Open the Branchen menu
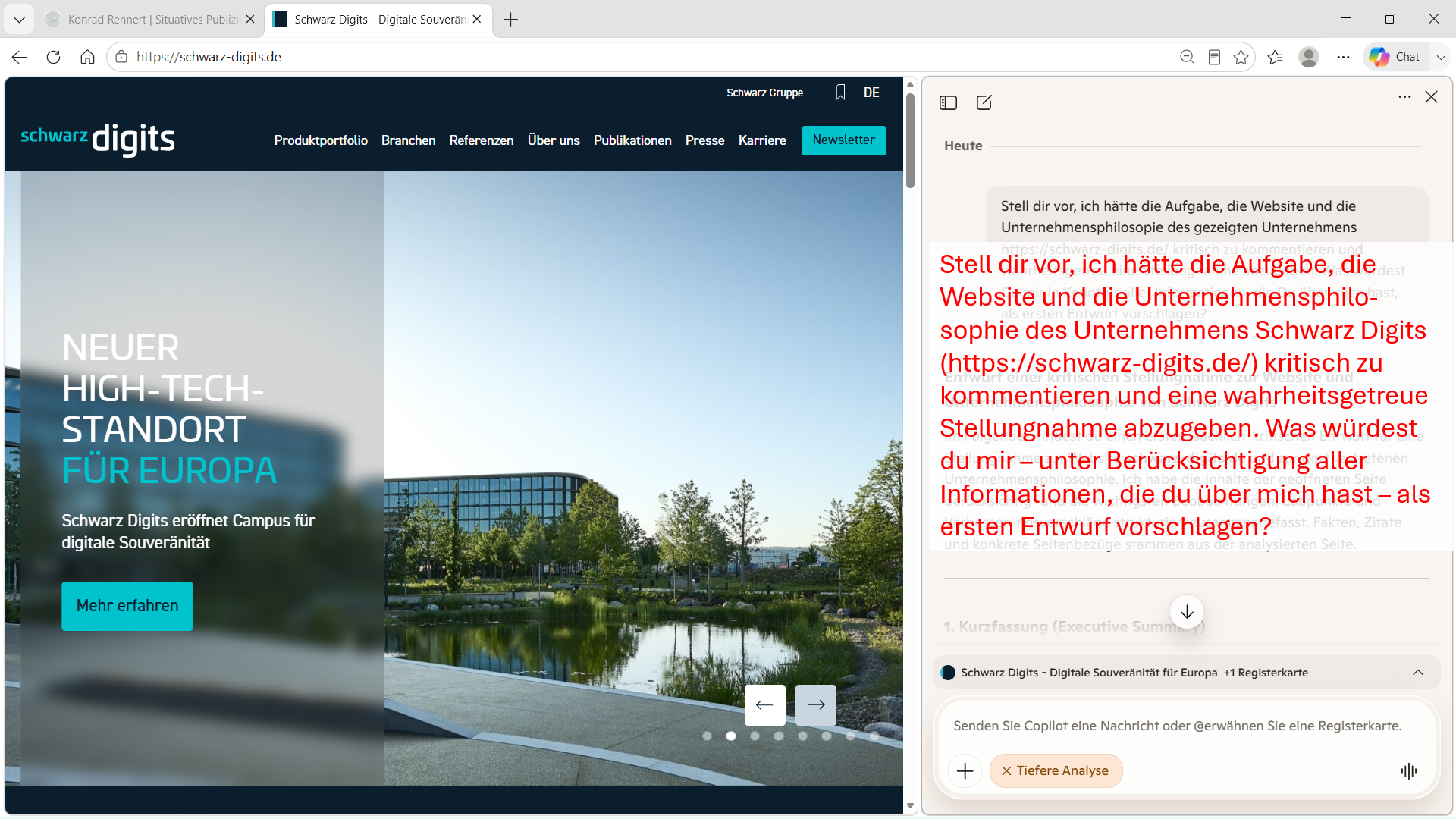 (x=408, y=140)
